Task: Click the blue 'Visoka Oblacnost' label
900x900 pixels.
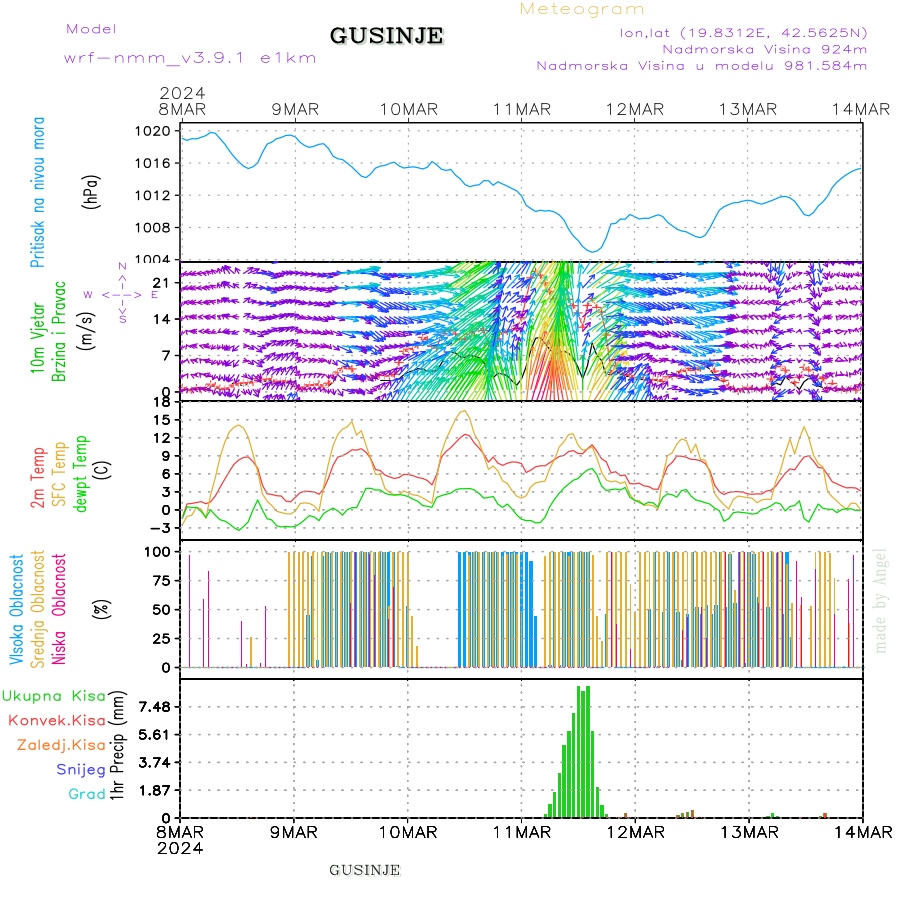Action: [17, 609]
